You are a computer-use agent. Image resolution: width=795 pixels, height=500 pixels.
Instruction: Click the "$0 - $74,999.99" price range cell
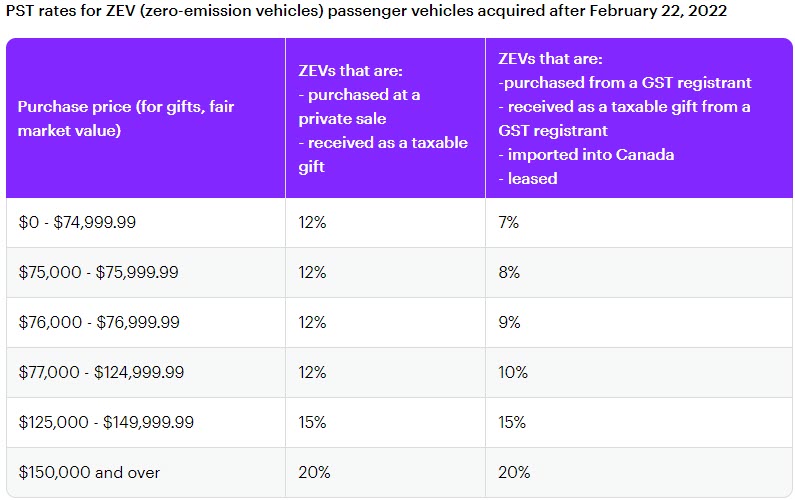[x=77, y=223]
